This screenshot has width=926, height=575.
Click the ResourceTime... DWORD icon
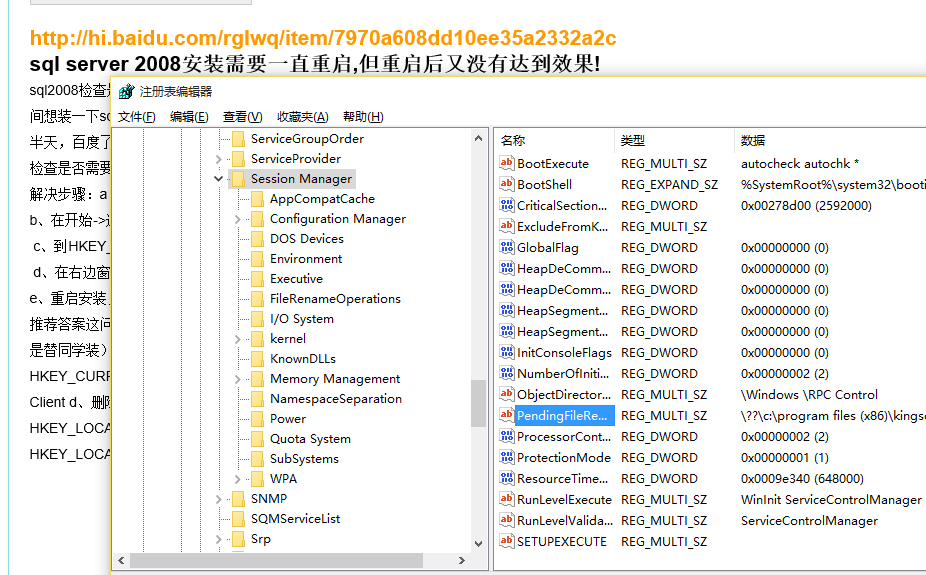click(507, 478)
